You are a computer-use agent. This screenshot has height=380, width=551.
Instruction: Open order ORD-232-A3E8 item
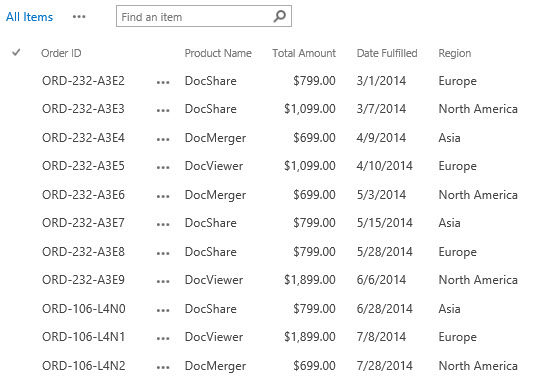coord(83,252)
